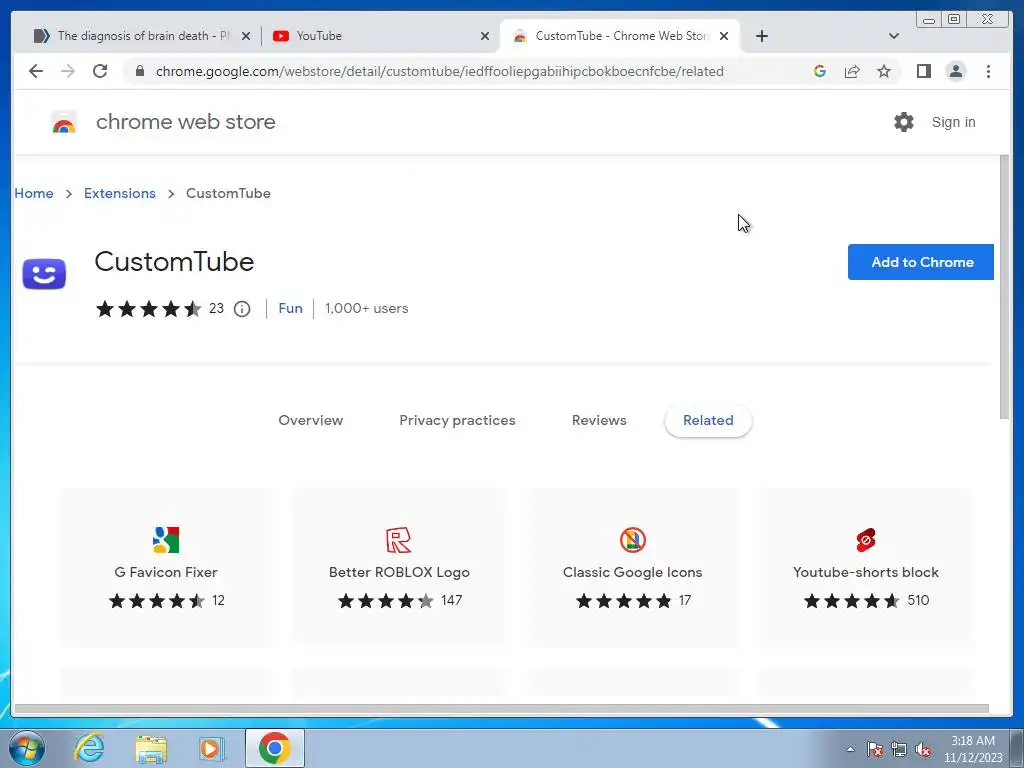Click the horizontal page scrollbar
The height and width of the screenshot is (768, 1024).
(x=502, y=709)
